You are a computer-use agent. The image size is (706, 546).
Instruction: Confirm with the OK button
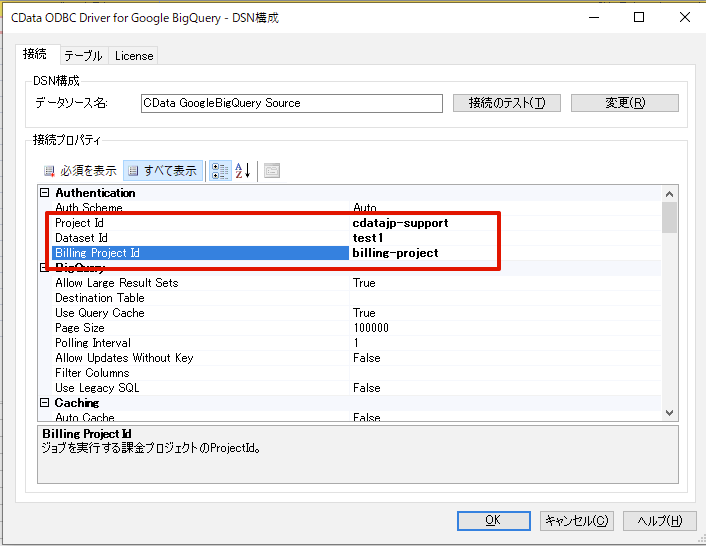pos(493,520)
